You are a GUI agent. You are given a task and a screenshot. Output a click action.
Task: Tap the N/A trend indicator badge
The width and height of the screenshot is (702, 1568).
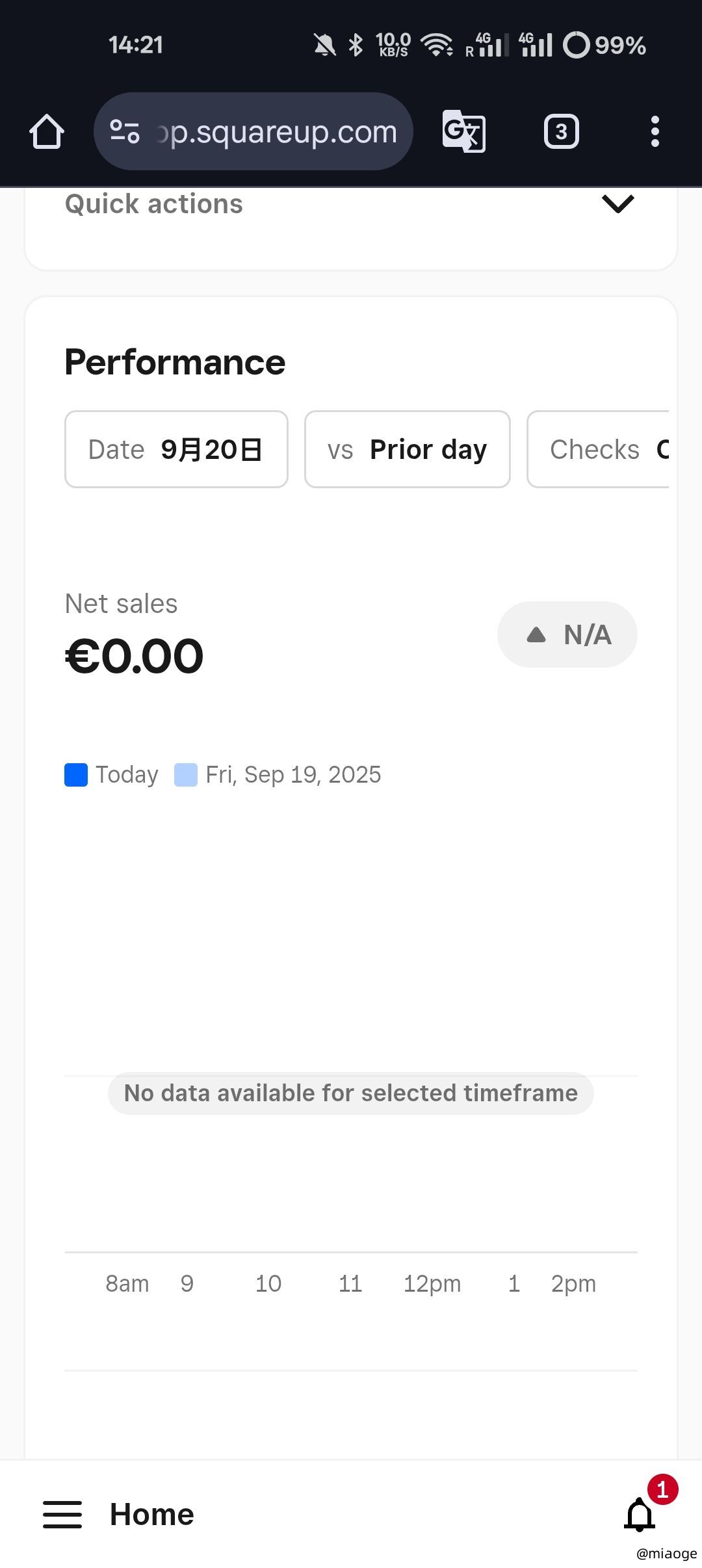click(567, 634)
